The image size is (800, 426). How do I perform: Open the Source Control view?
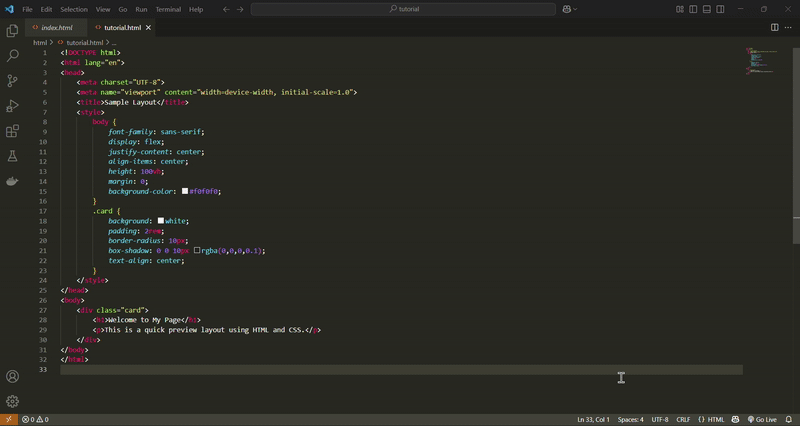tap(13, 81)
